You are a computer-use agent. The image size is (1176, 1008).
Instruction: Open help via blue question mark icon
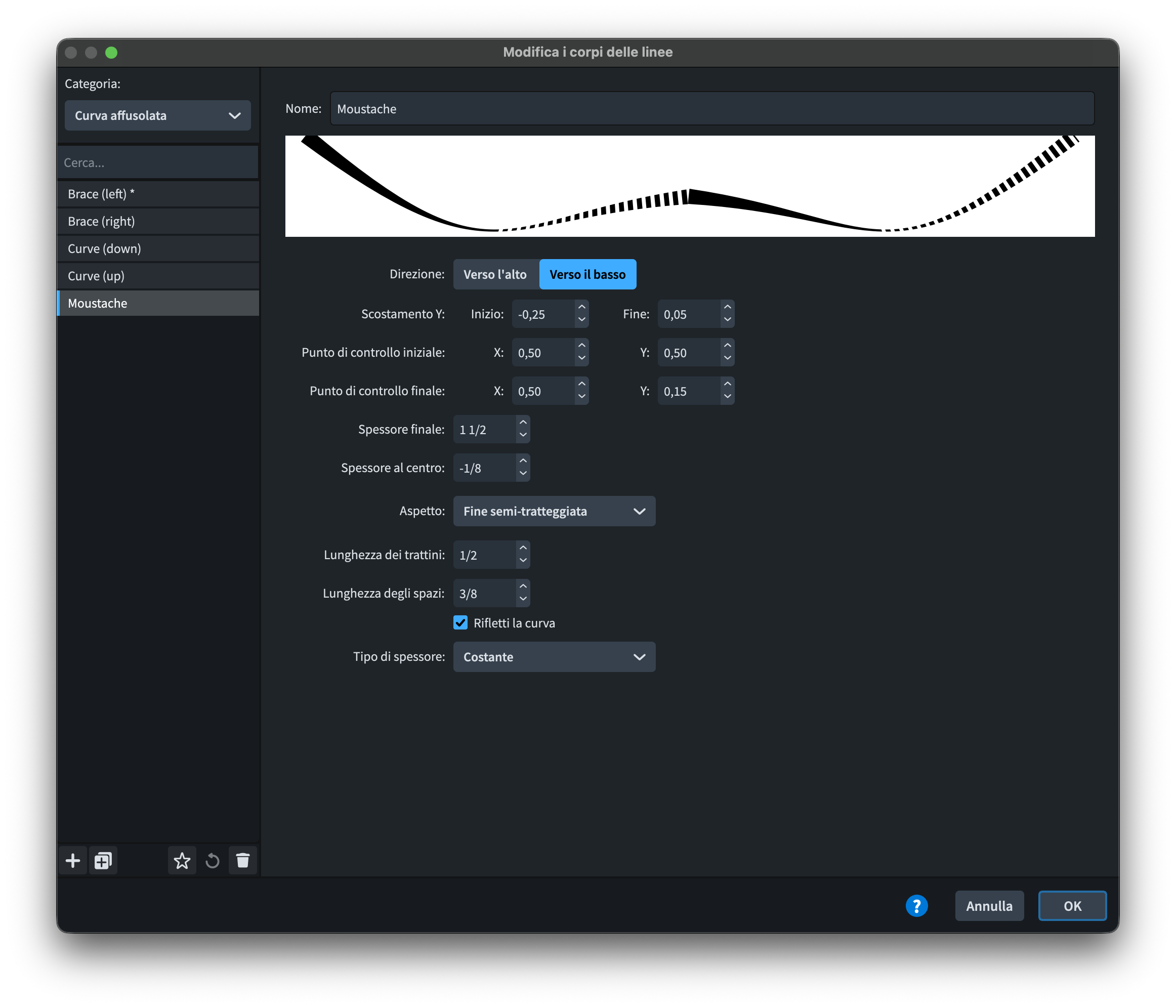916,906
